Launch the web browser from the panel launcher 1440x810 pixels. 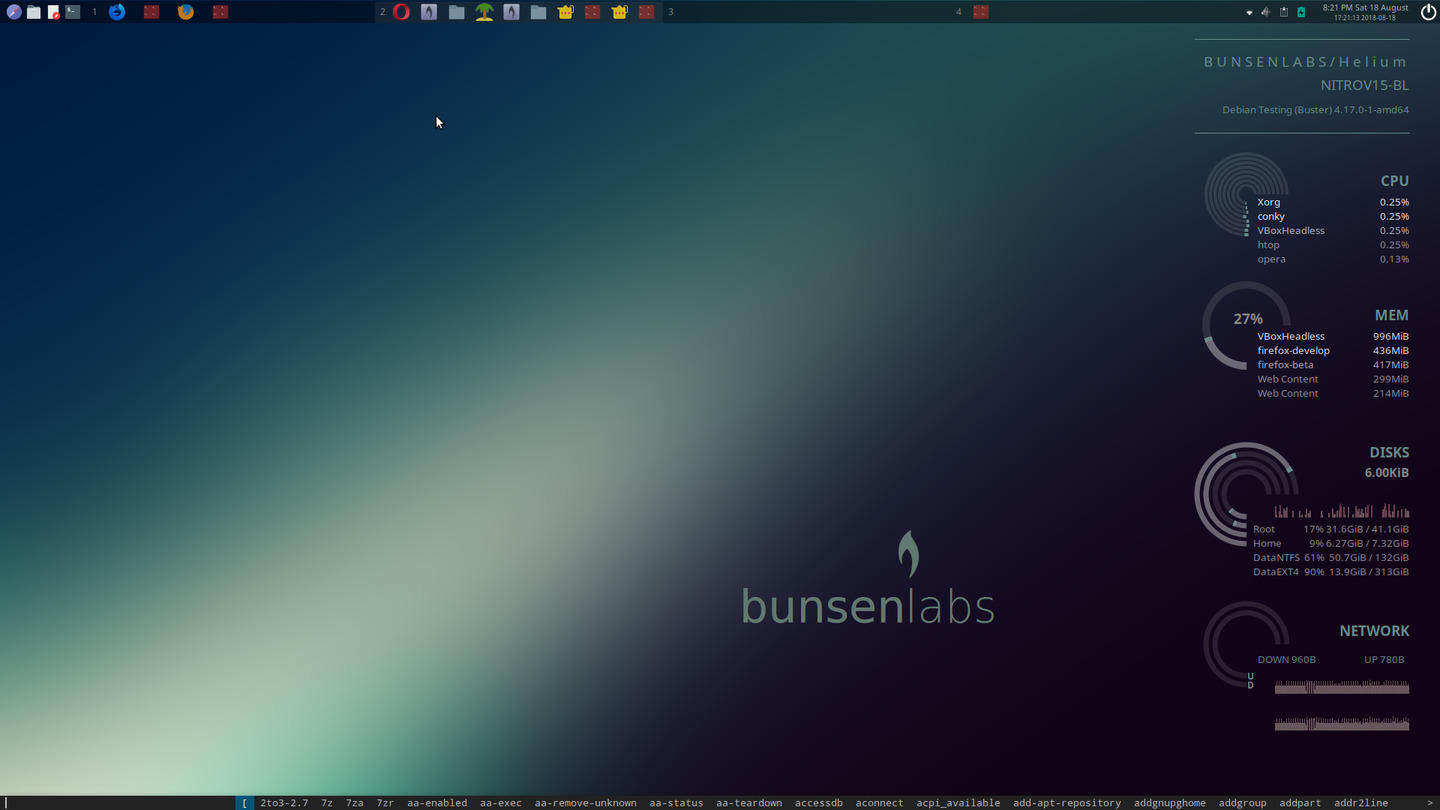point(14,12)
